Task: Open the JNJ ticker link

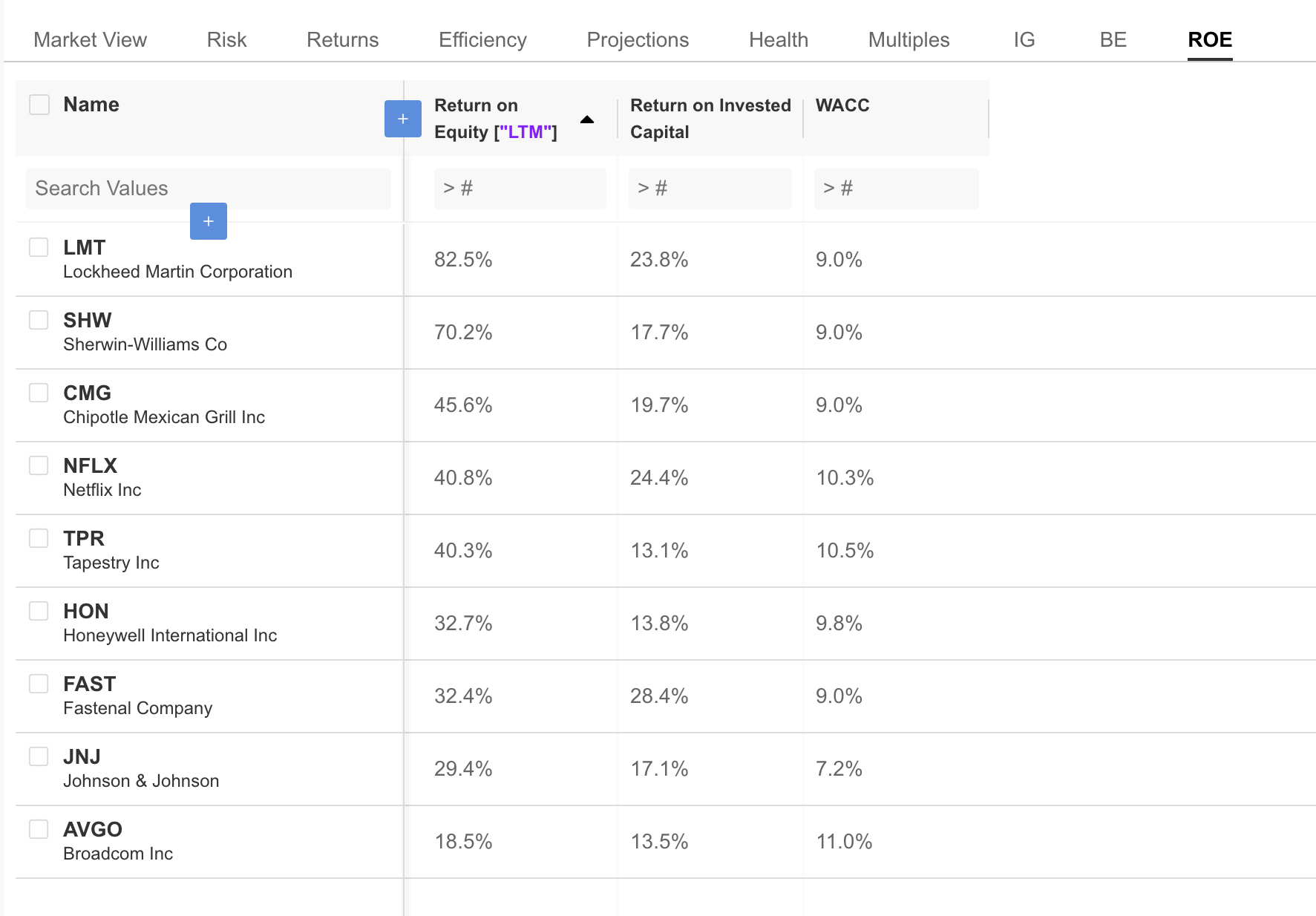Action: [x=82, y=756]
